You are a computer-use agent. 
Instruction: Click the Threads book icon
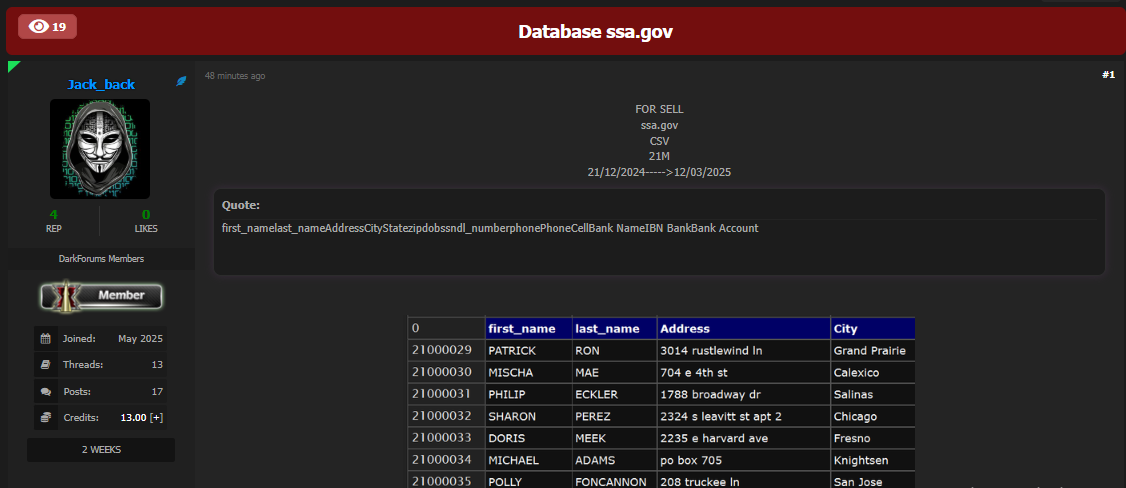[46, 365]
